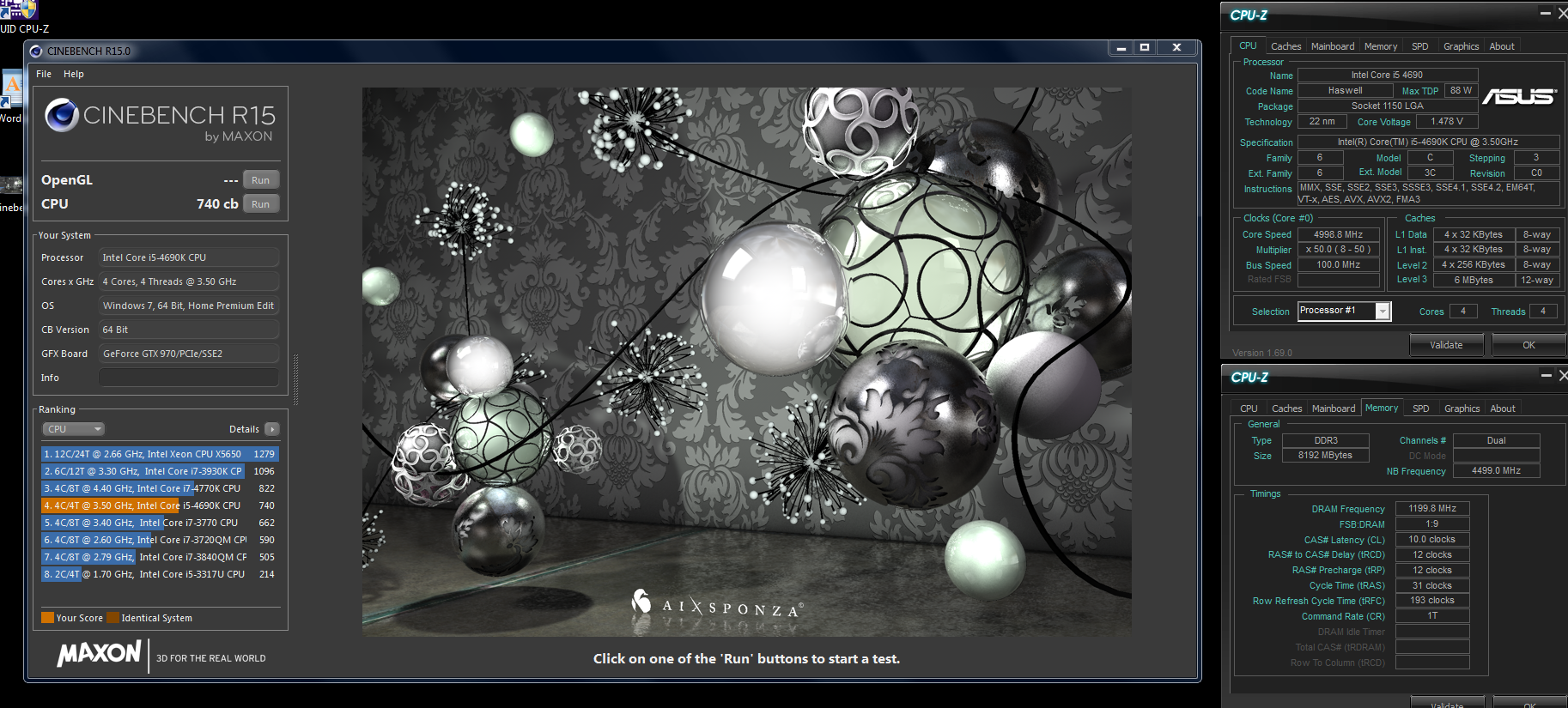Select ranking row Intel Core i7-3720QM
The height and width of the screenshot is (708, 1568).
pos(160,540)
